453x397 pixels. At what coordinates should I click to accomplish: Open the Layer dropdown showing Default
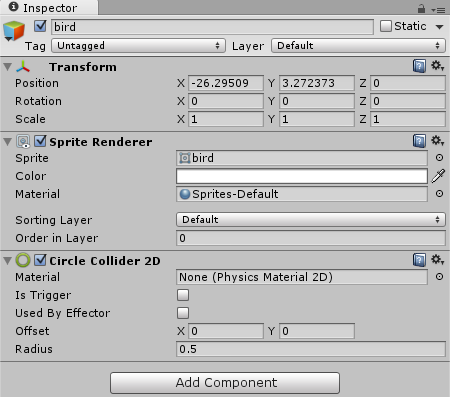(358, 46)
